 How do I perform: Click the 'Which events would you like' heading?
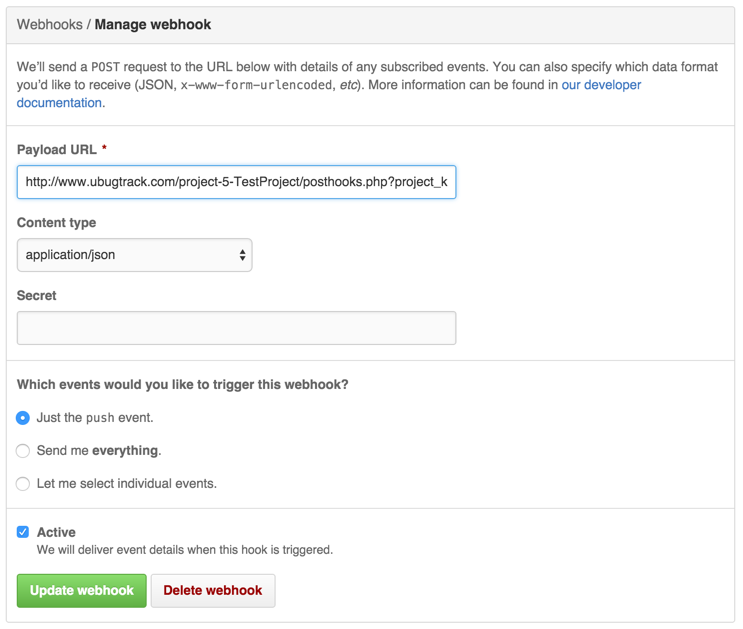pos(182,384)
